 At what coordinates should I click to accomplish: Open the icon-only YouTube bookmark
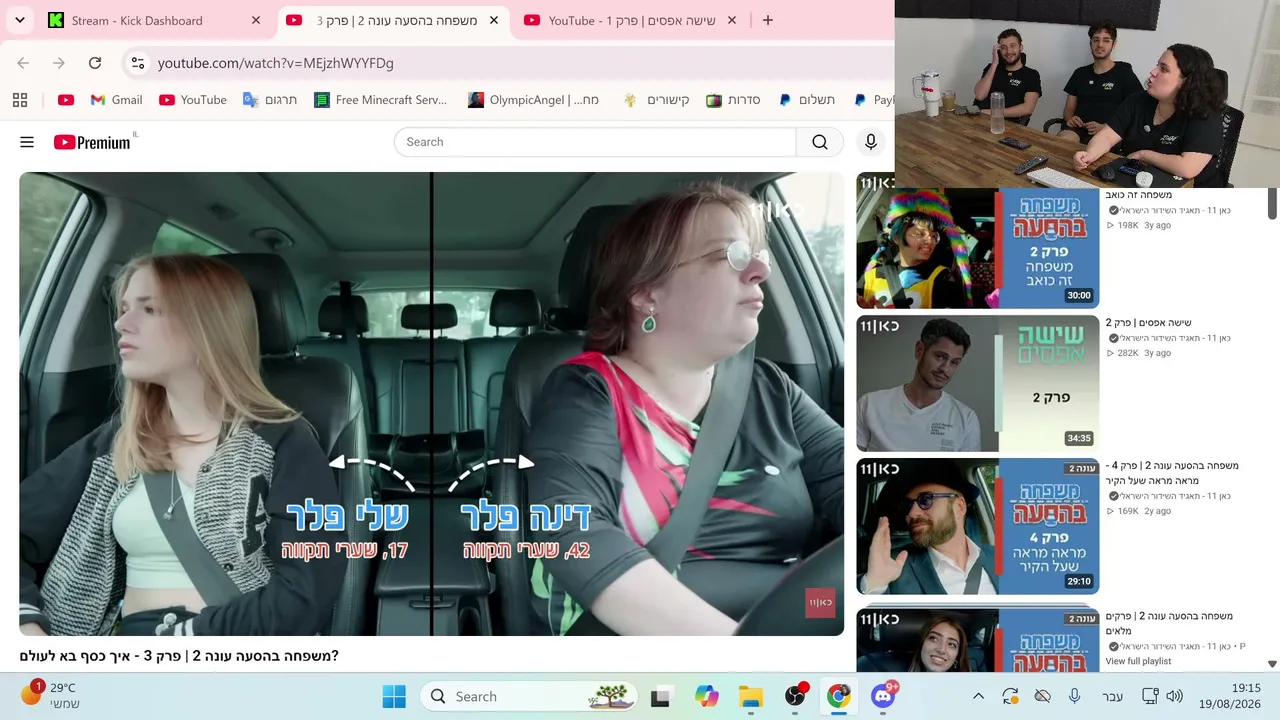click(66, 100)
